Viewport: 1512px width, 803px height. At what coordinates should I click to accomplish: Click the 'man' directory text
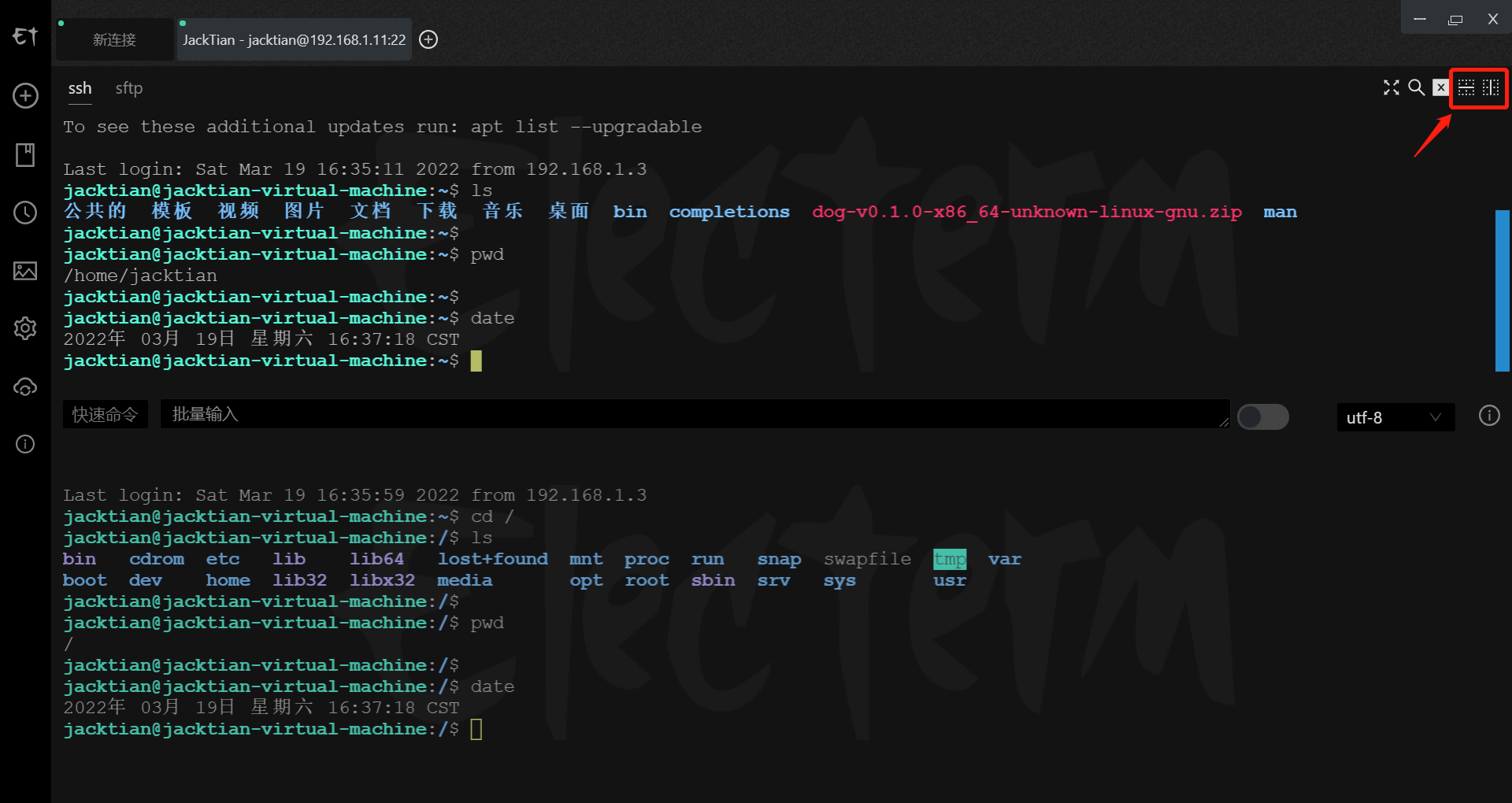1280,212
